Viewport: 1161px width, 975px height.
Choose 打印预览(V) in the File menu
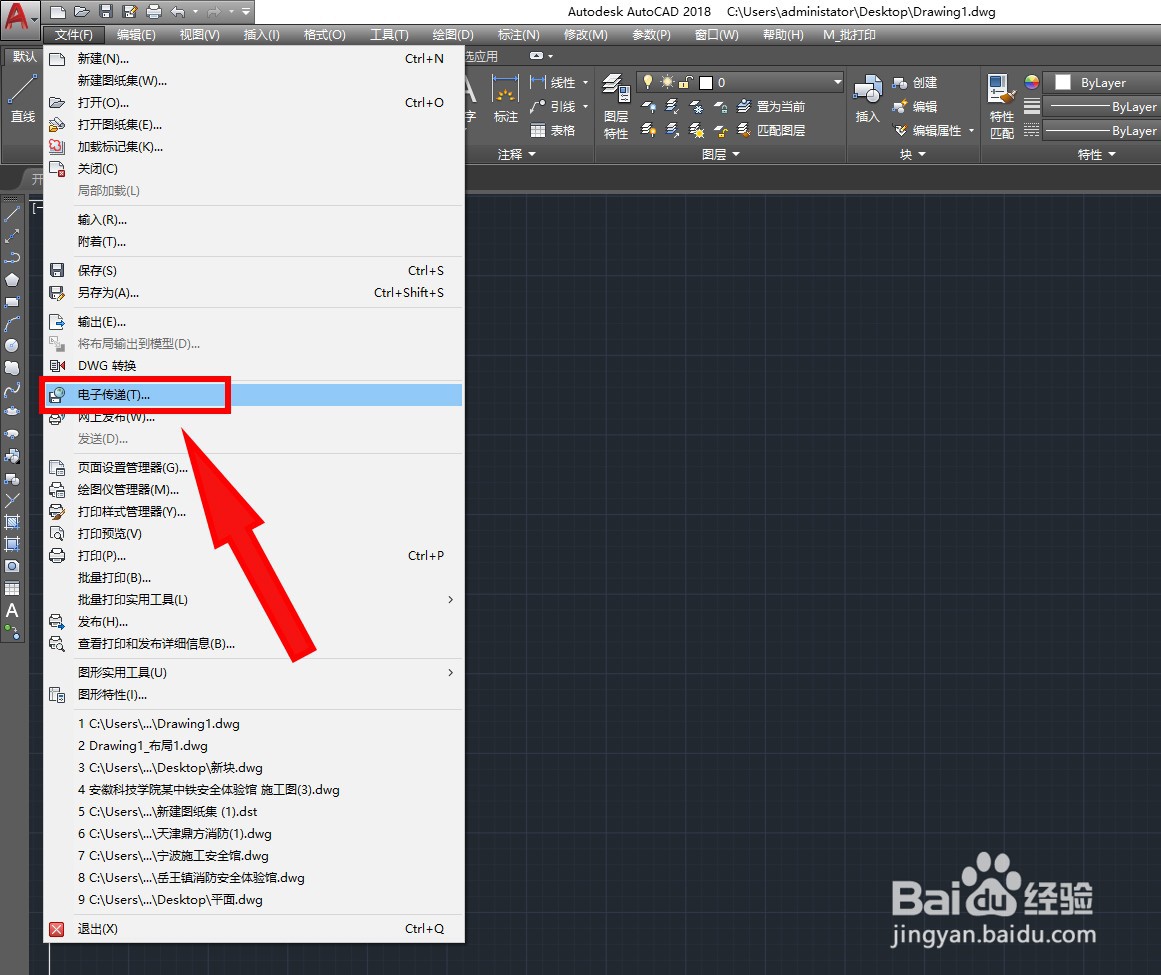coord(254,534)
